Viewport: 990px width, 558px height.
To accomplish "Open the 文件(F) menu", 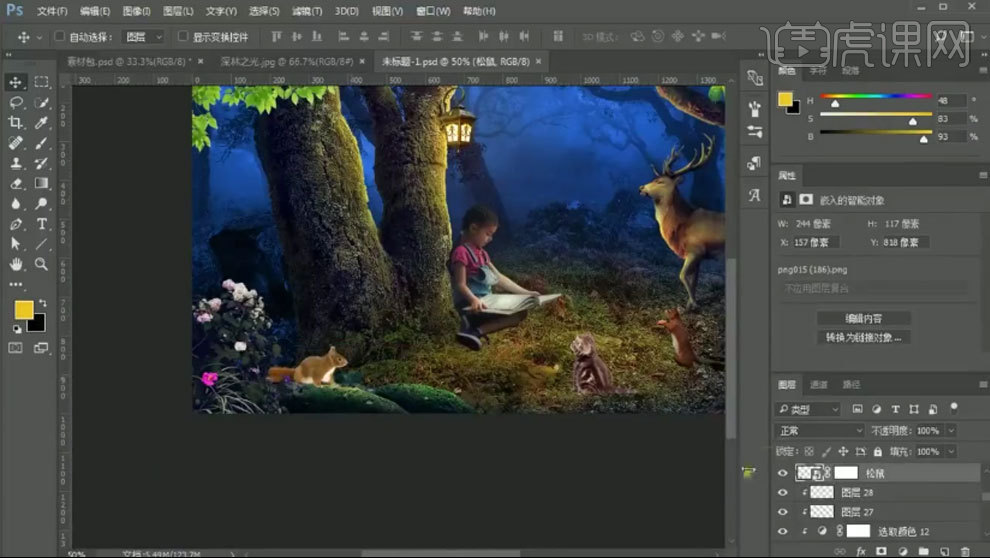I will pyautogui.click(x=52, y=11).
